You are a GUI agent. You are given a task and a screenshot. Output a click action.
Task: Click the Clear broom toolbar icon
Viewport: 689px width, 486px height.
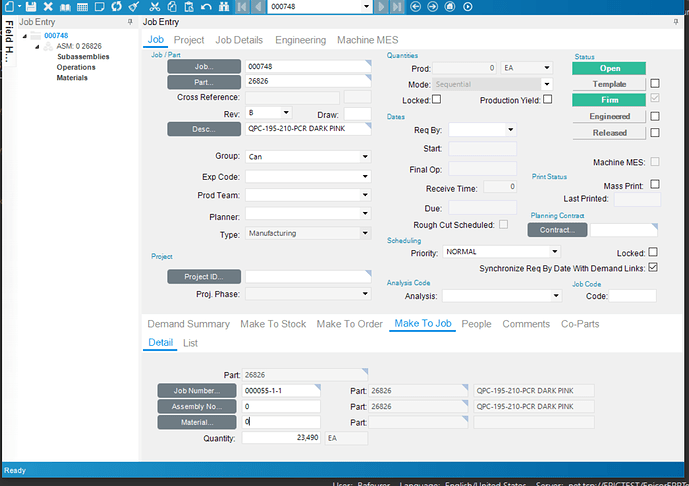(x=134, y=7)
